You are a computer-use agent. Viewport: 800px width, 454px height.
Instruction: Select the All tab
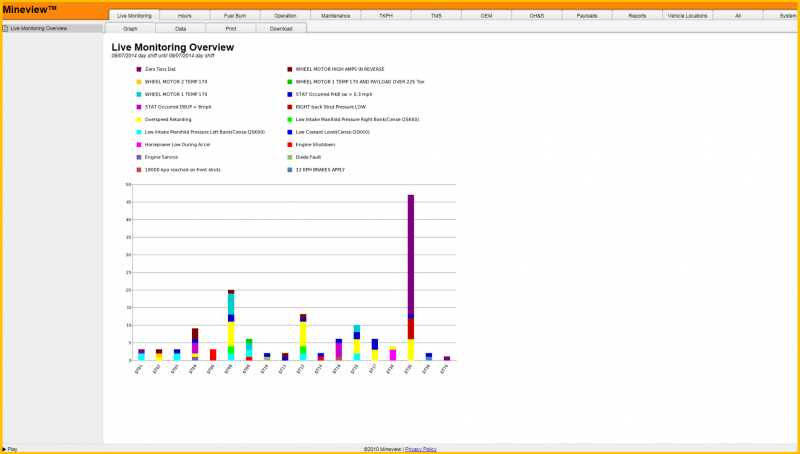(738, 15)
